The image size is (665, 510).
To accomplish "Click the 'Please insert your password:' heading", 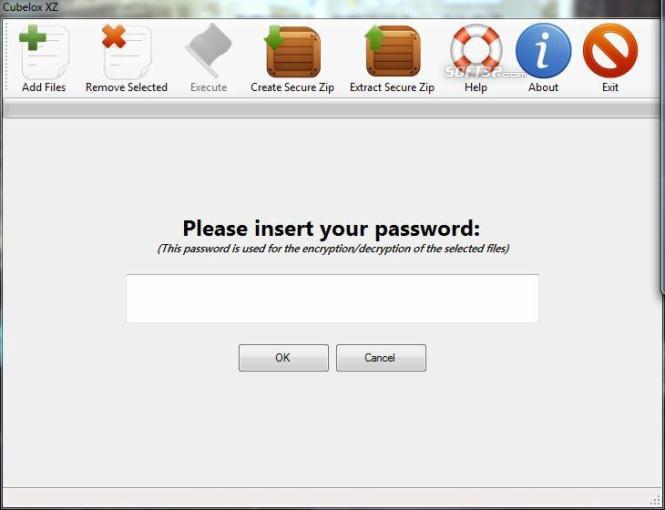I will [x=331, y=229].
